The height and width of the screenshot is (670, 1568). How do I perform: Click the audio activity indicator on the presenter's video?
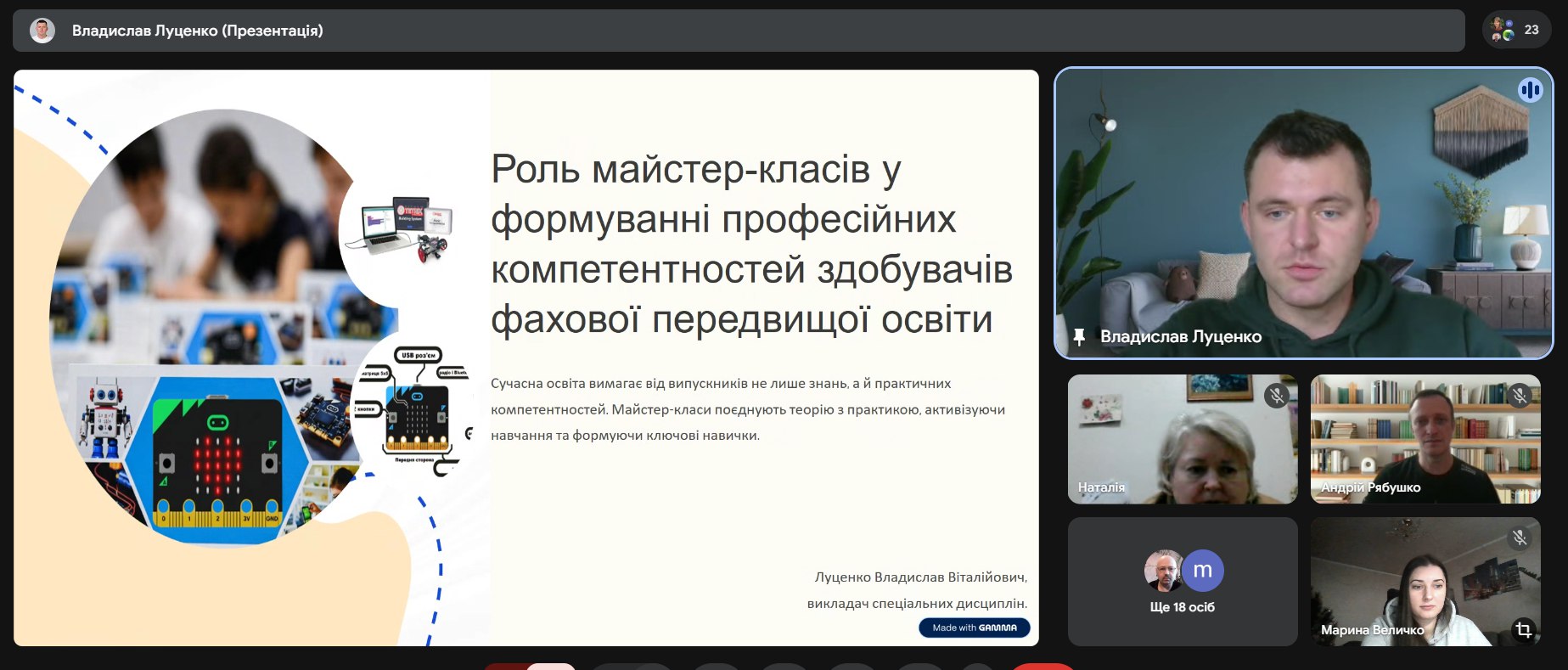click(1530, 90)
